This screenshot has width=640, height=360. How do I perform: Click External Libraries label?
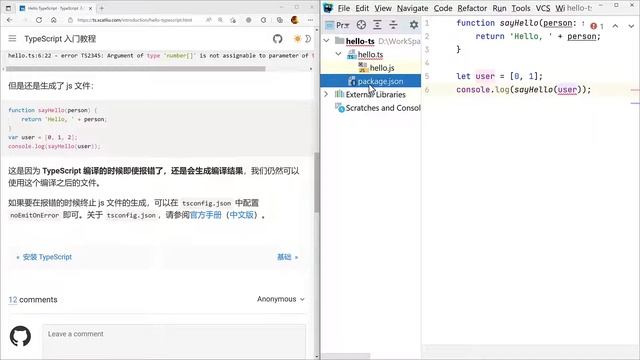point(376,94)
